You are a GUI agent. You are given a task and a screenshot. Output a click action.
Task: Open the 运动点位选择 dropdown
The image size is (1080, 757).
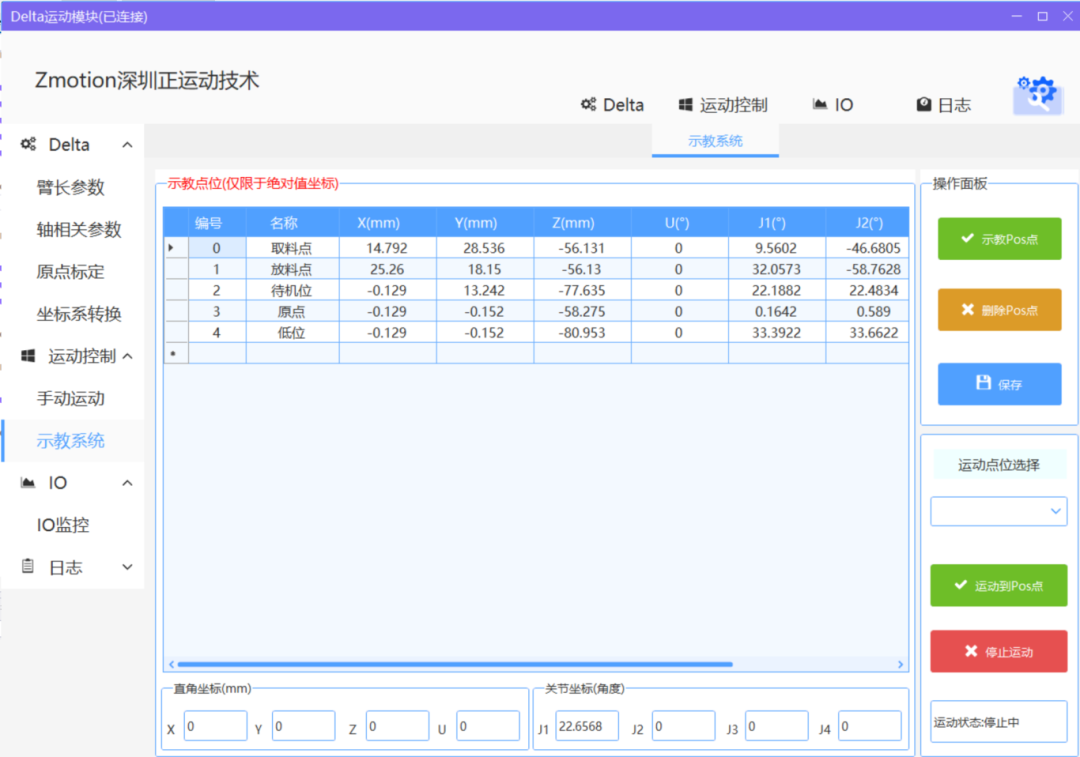click(999, 511)
